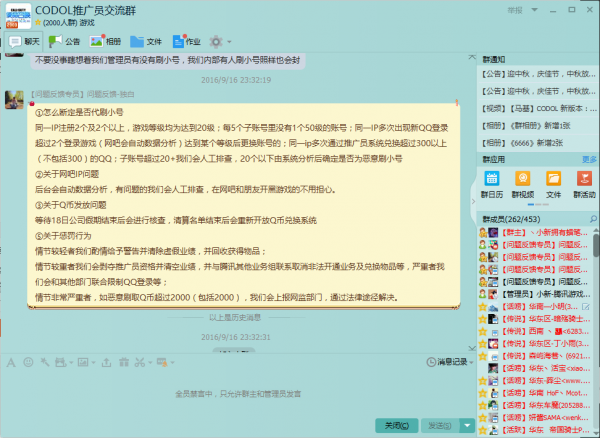Click the CODOL group avatar image
Viewport: 600px width, 438px height.
tap(18, 16)
